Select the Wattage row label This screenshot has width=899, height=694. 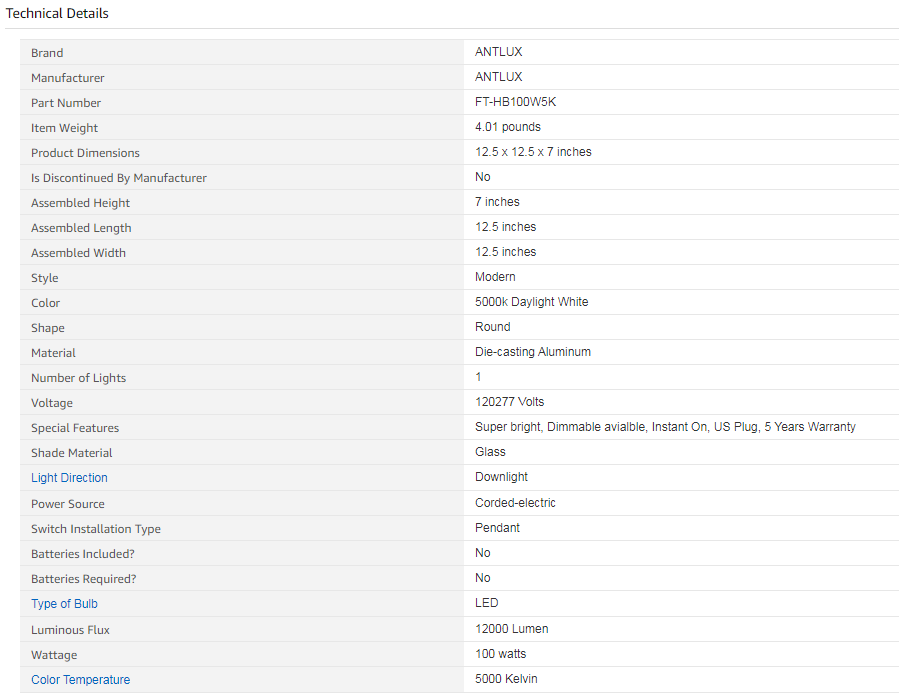[54, 655]
